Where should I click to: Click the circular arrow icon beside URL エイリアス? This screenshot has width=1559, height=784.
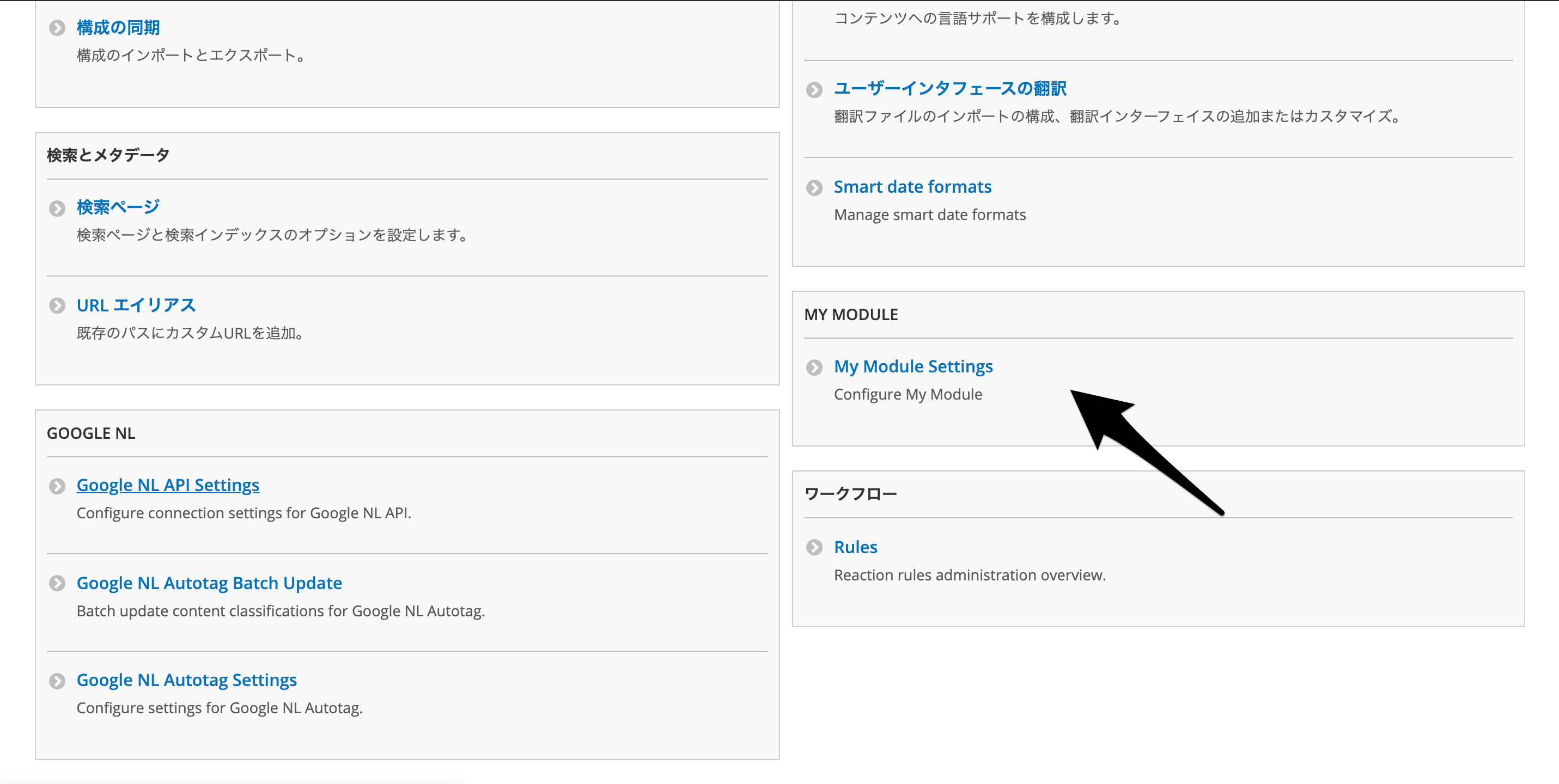(58, 306)
